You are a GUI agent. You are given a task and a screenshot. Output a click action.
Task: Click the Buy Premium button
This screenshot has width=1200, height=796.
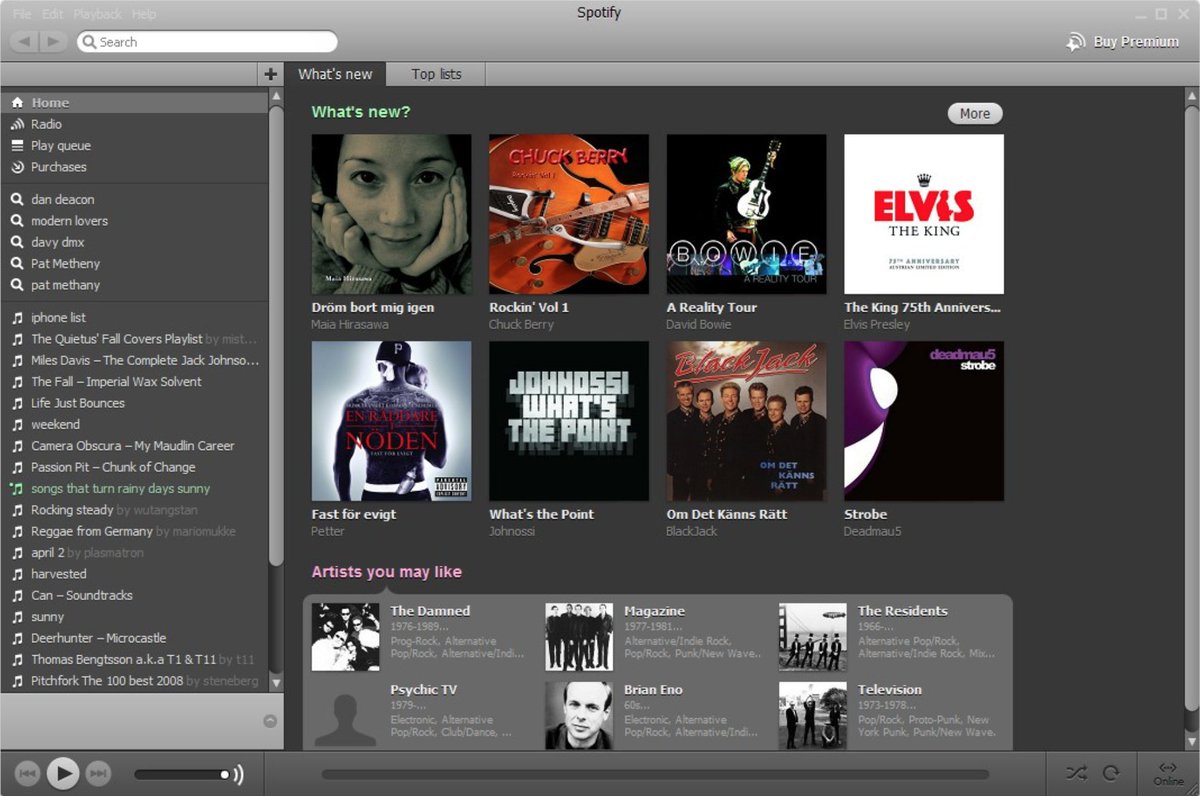[x=1123, y=42]
